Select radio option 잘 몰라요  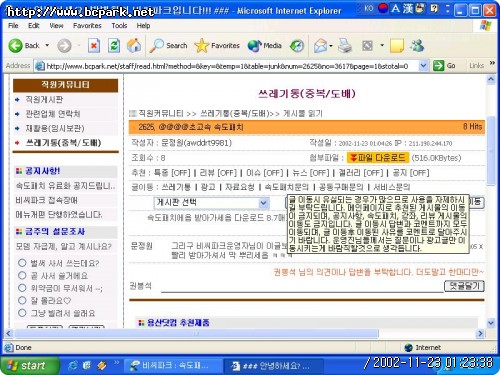[22, 300]
